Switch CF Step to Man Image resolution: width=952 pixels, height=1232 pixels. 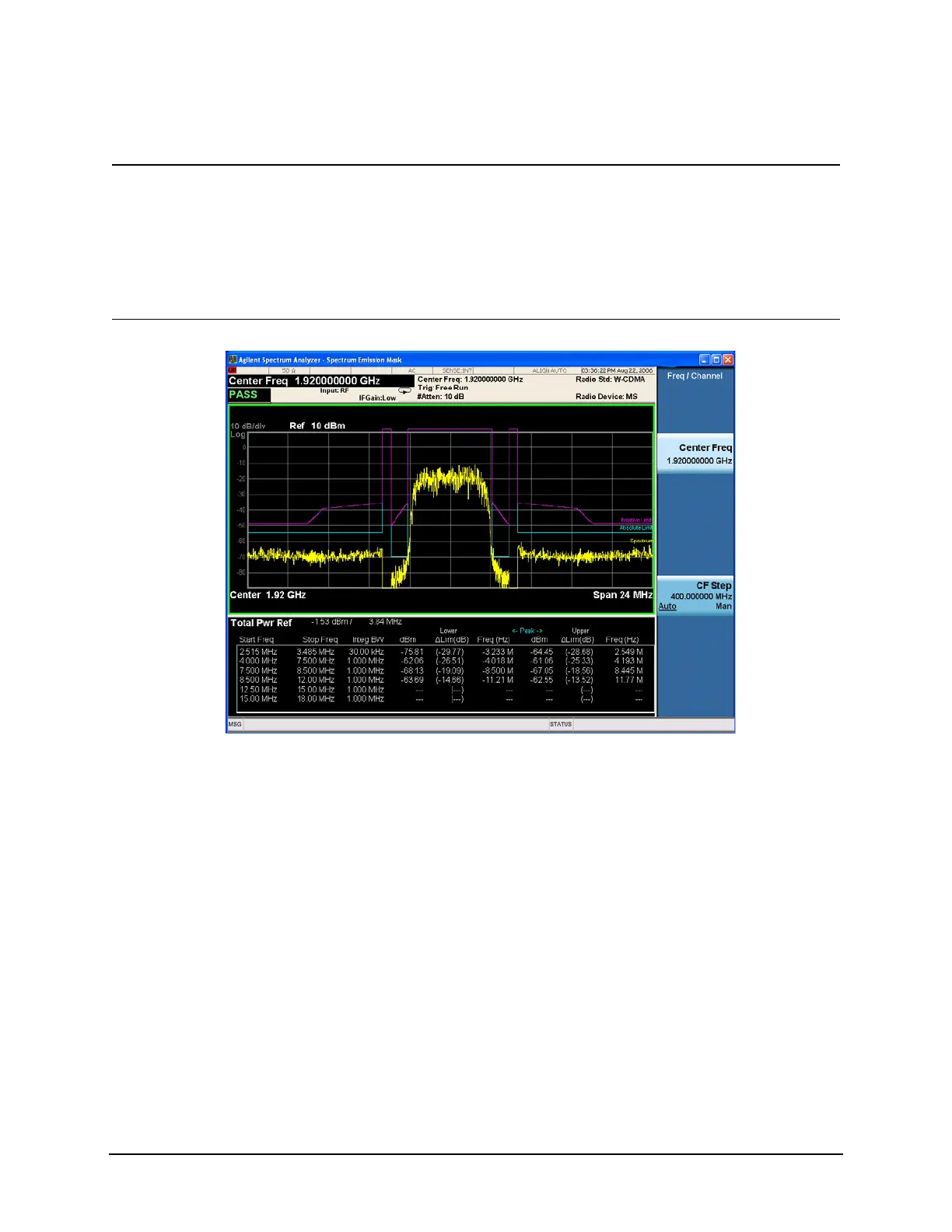pyautogui.click(x=723, y=607)
